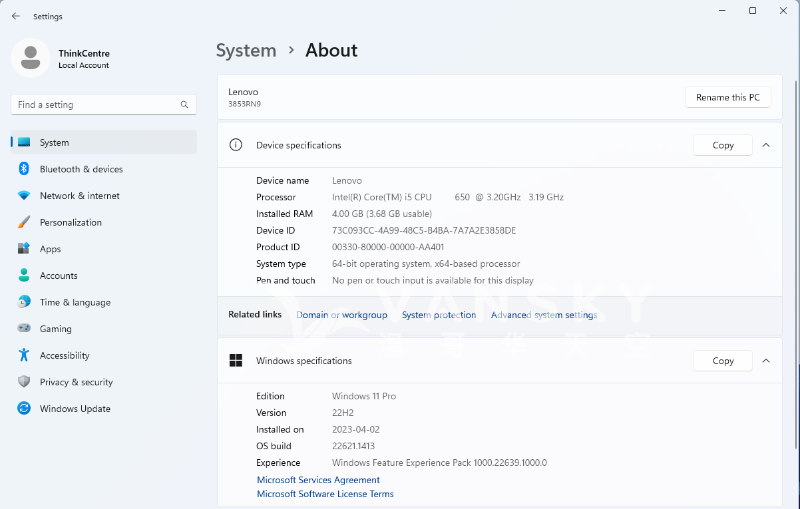Minimize the Settings window

[x=722, y=11]
